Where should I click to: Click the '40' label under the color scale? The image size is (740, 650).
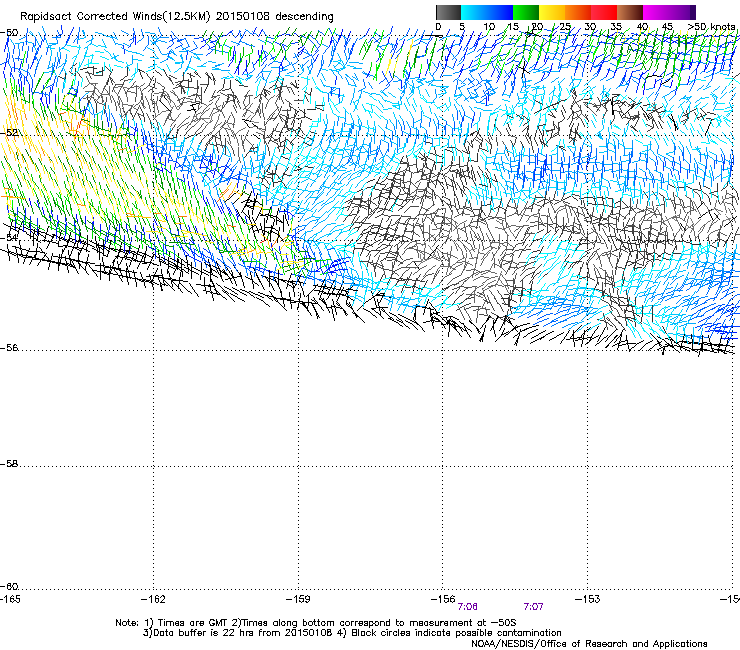tap(642, 27)
